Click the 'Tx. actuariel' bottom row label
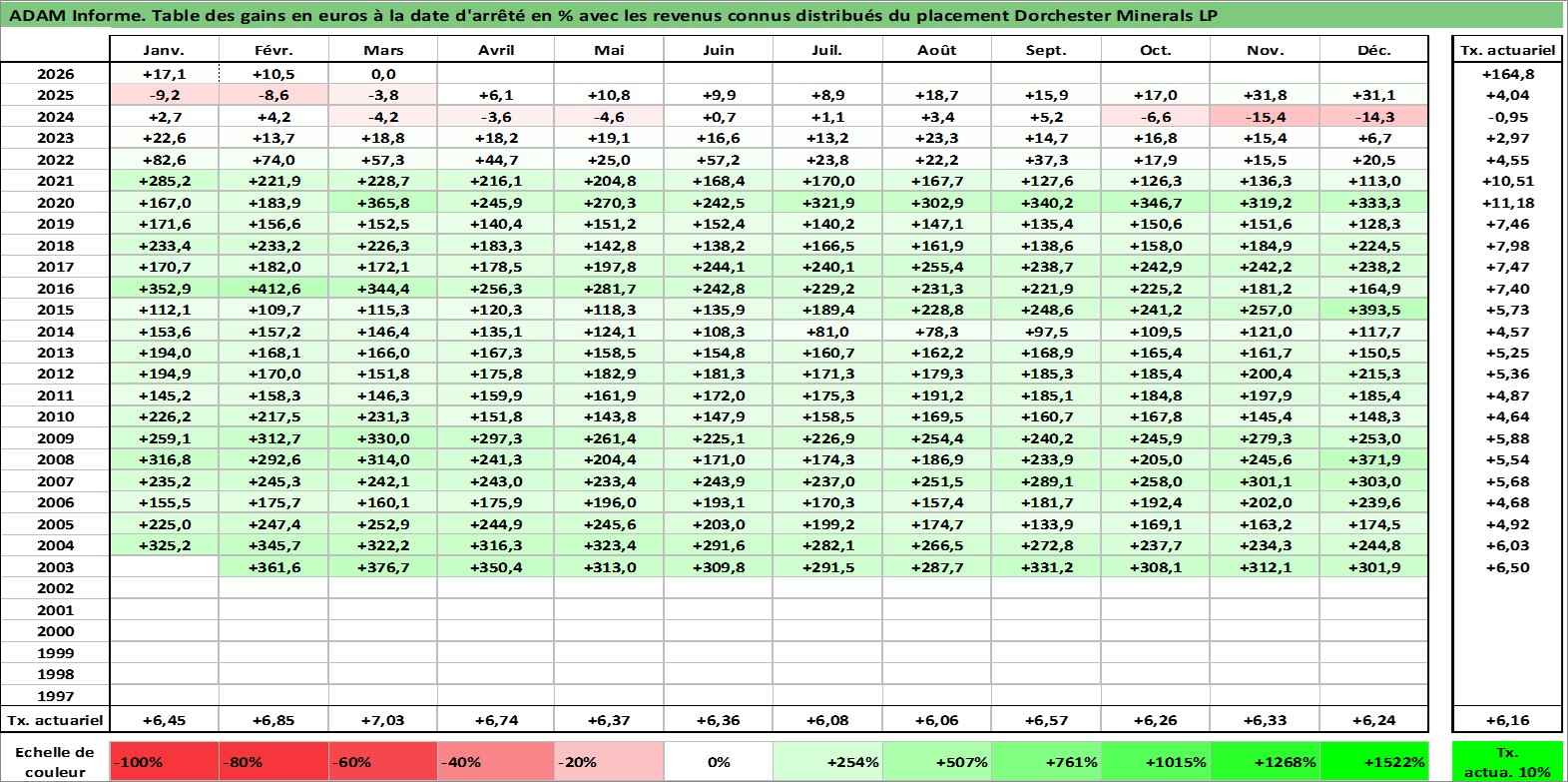 (x=55, y=720)
